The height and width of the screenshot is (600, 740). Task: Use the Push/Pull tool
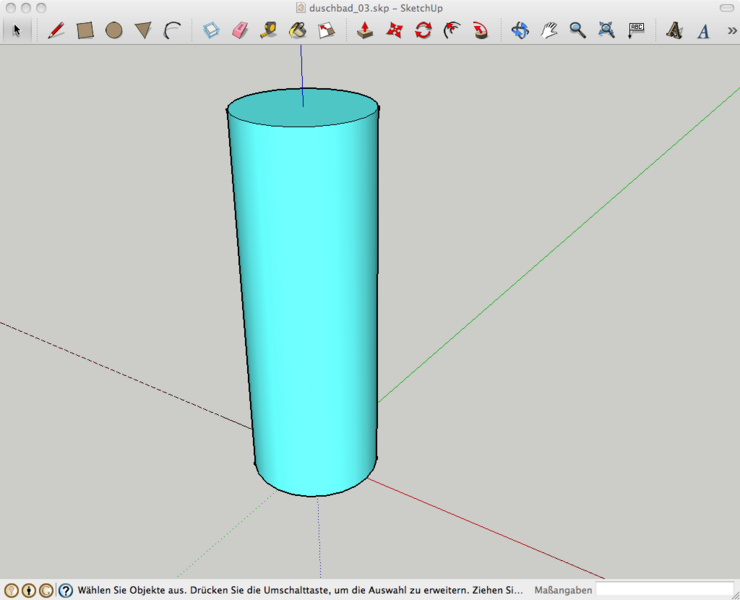365,30
